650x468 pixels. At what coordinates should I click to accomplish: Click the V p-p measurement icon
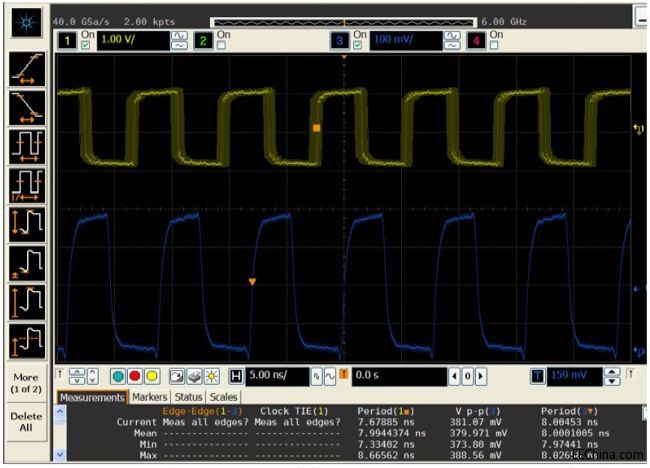click(x=27, y=225)
